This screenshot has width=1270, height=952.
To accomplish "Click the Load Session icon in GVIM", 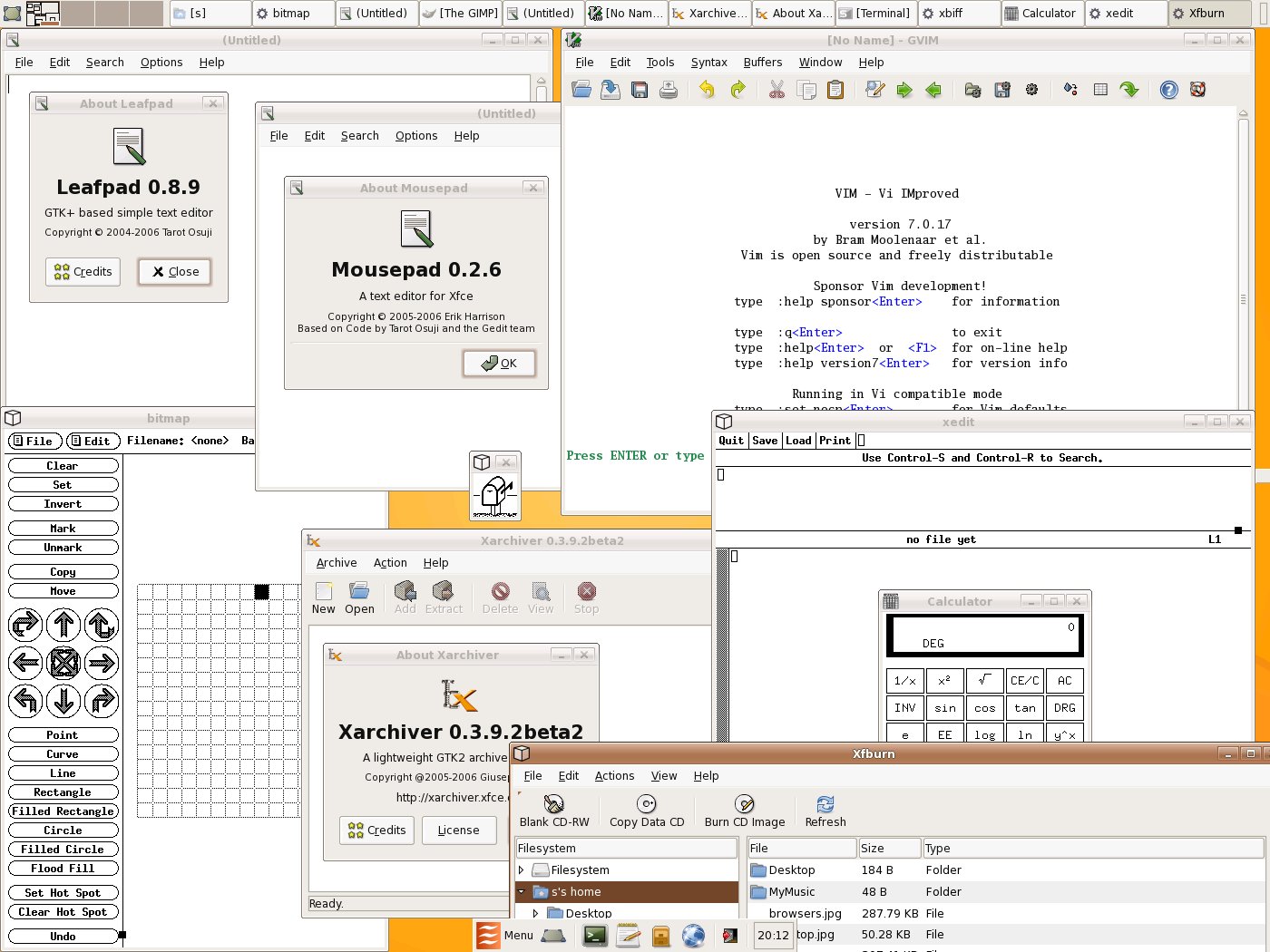I will point(972,90).
